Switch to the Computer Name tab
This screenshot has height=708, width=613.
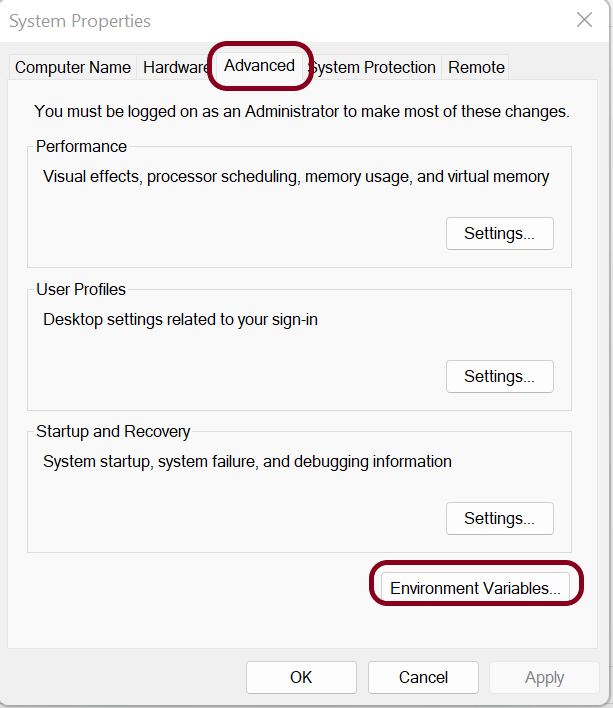point(73,68)
